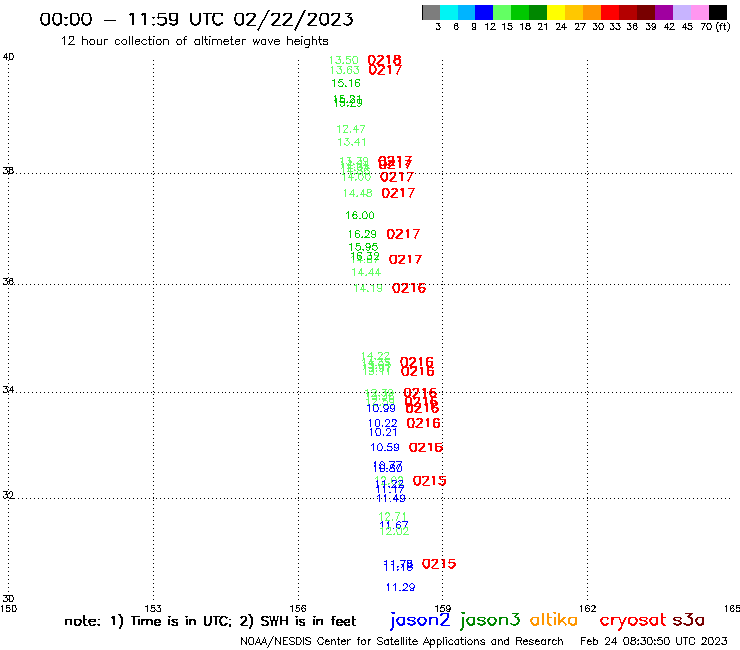Select wave height value 15.95
740x650 pixels.
(x=363, y=247)
